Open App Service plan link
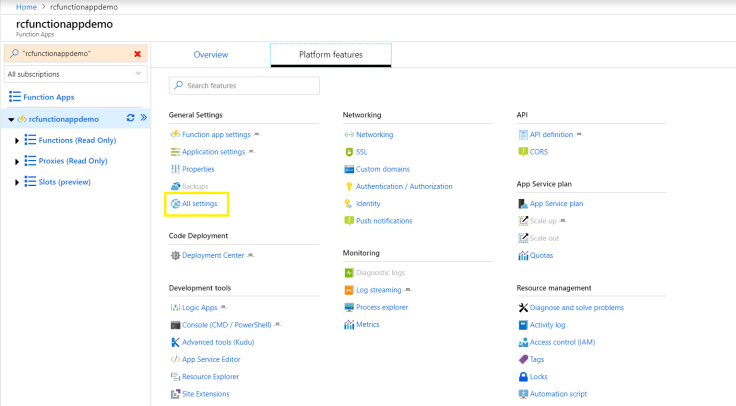736x406 pixels. (556, 204)
